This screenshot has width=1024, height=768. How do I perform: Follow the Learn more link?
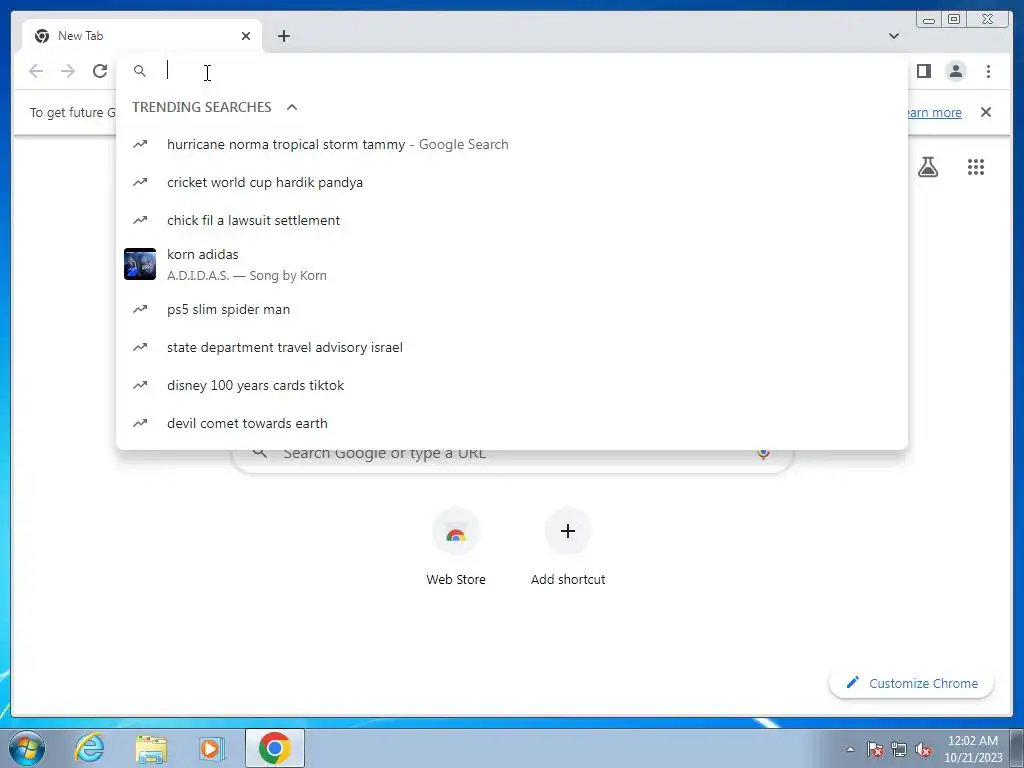point(934,112)
